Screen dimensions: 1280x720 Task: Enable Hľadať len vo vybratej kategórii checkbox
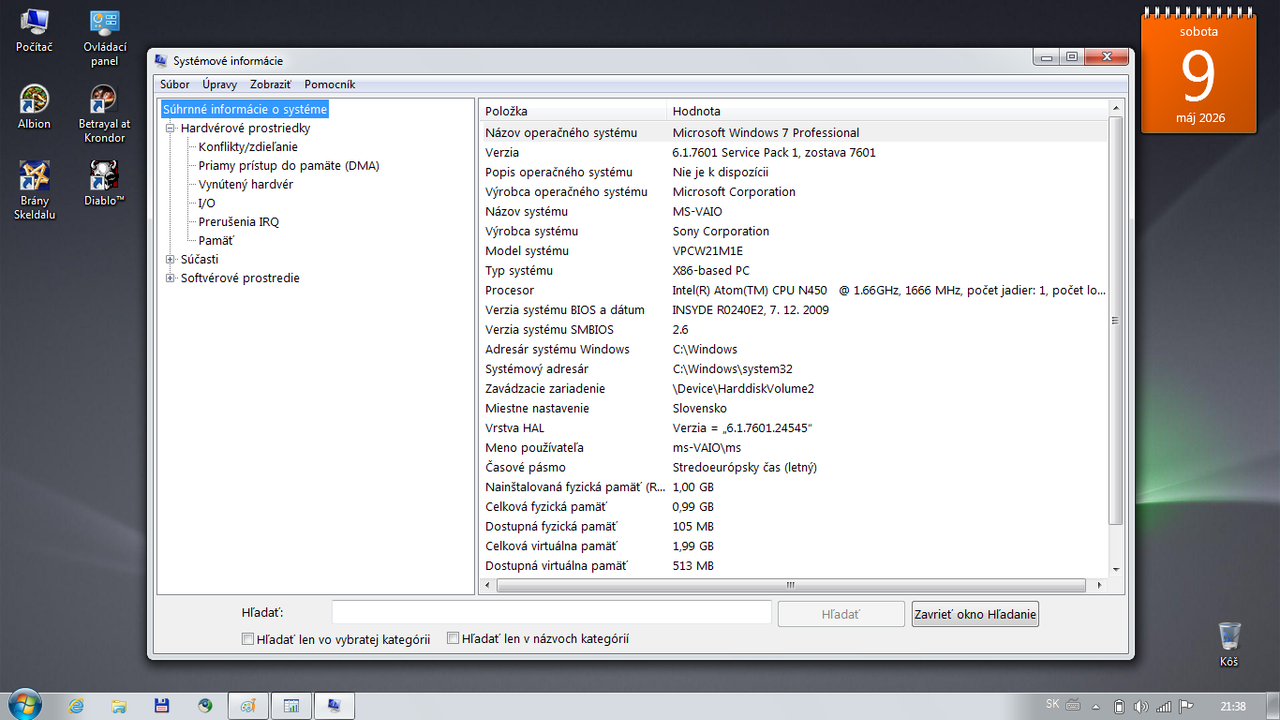click(248, 639)
